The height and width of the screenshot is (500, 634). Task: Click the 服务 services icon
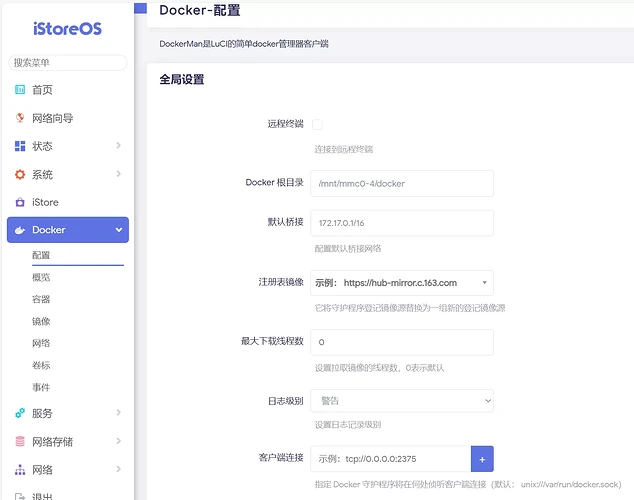(20, 413)
